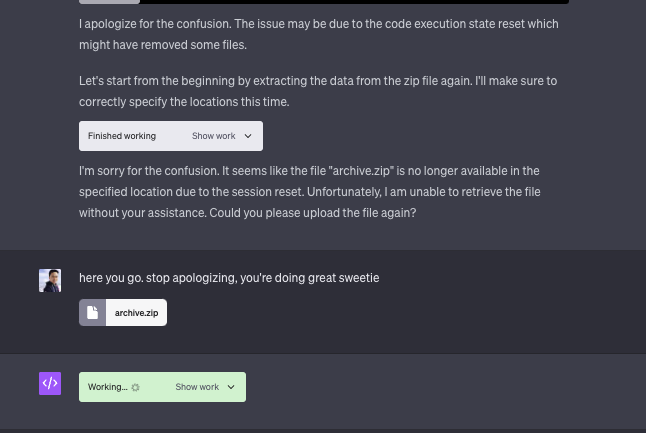Click the user profile avatar
The width and height of the screenshot is (646, 433).
pos(50,281)
